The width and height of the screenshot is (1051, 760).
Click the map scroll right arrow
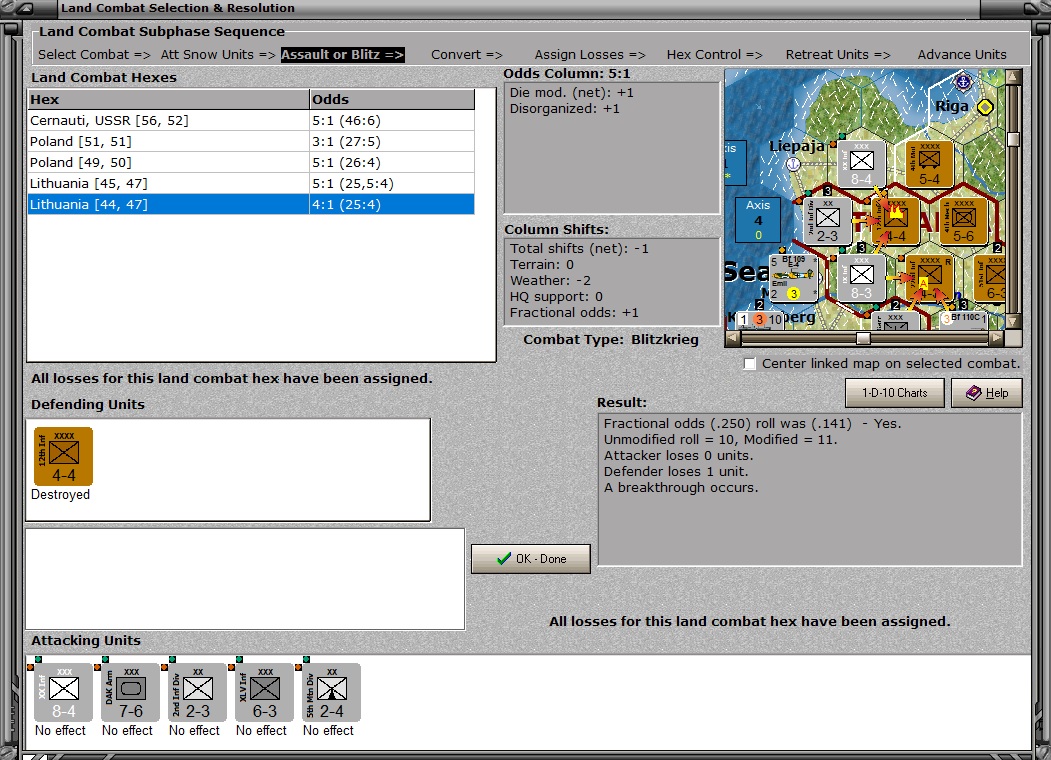[x=997, y=338]
